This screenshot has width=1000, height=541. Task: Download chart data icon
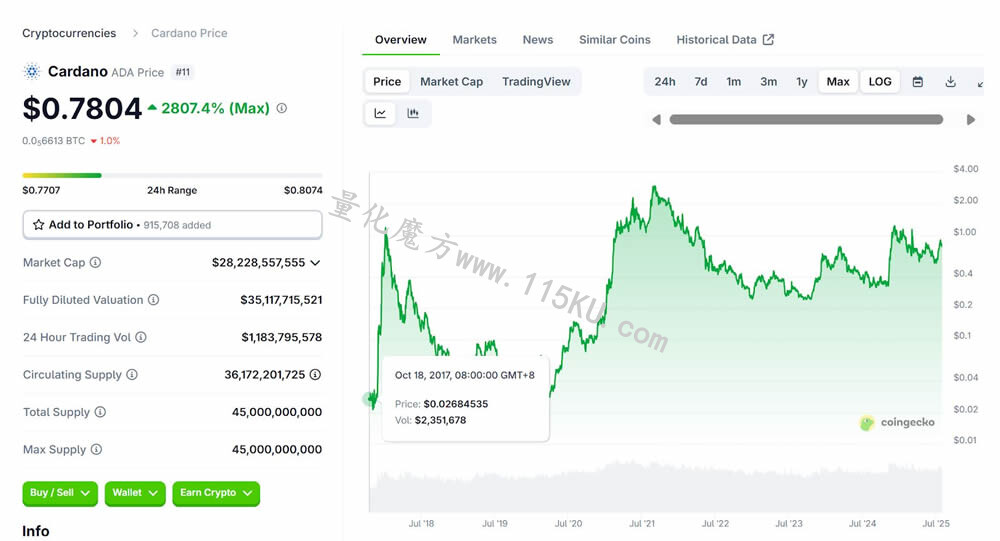coord(950,82)
